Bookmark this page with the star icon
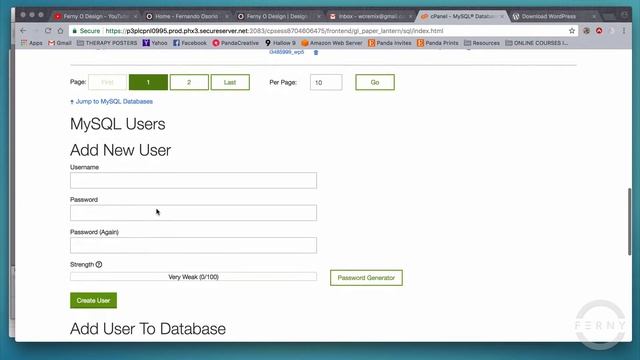Image resolution: width=640 pixels, height=360 pixels. click(572, 31)
